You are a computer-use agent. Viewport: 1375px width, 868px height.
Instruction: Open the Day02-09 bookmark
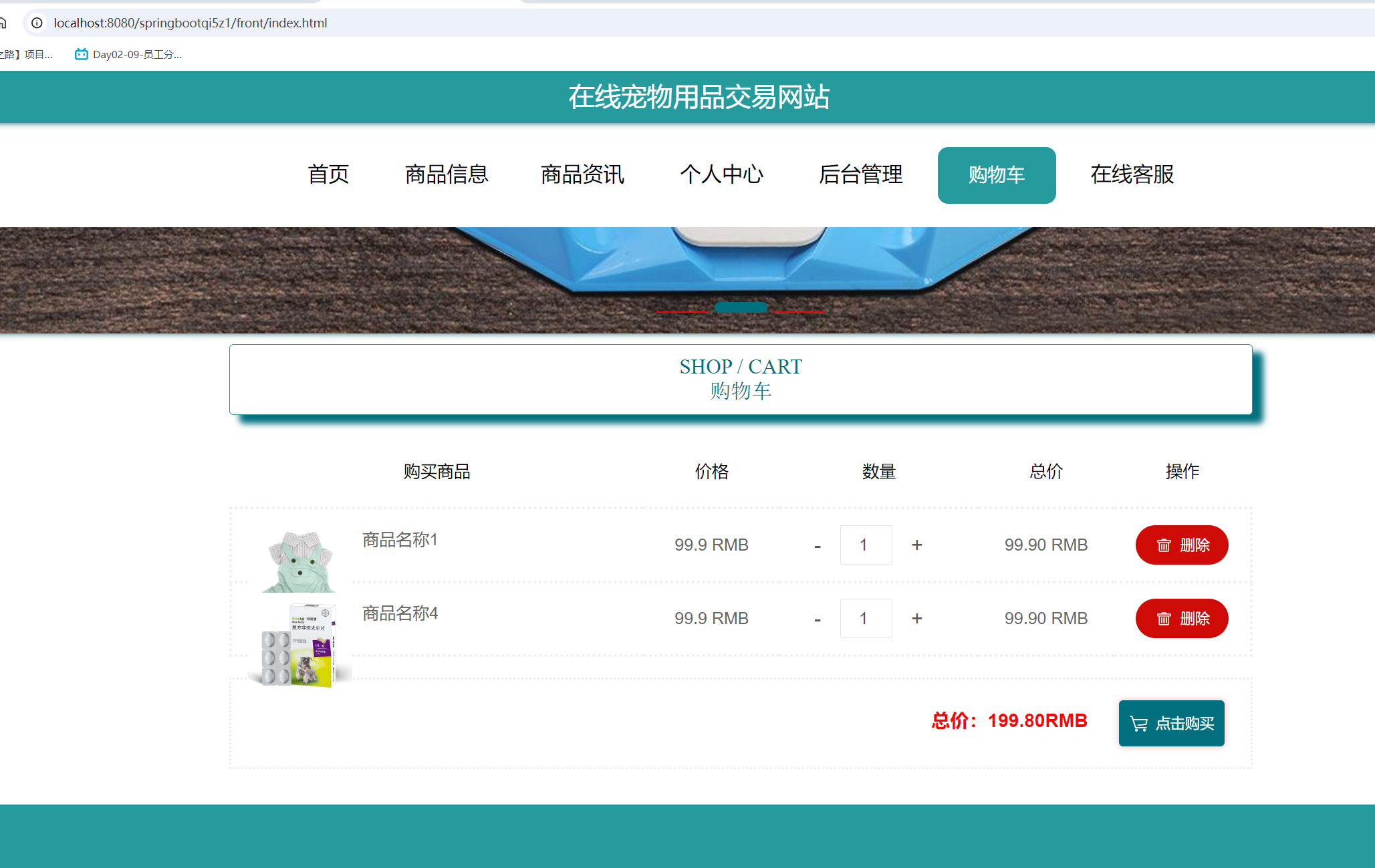pyautogui.click(x=128, y=54)
